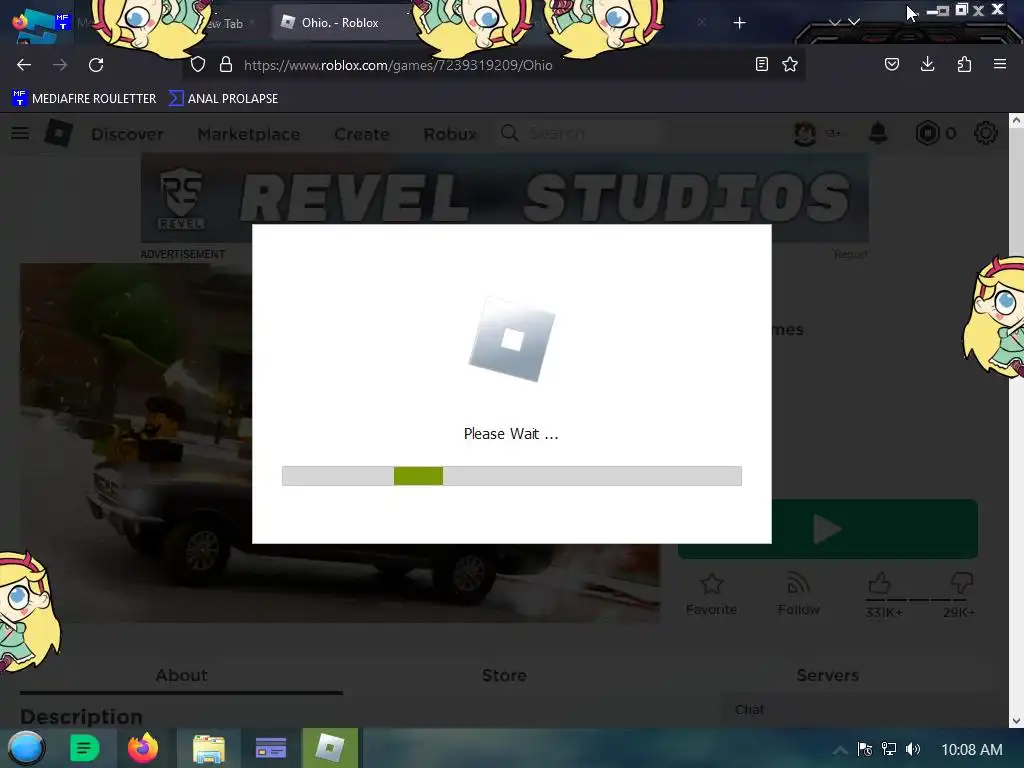Switch to the About tab
This screenshot has width=1024, height=768.
coord(182,675)
